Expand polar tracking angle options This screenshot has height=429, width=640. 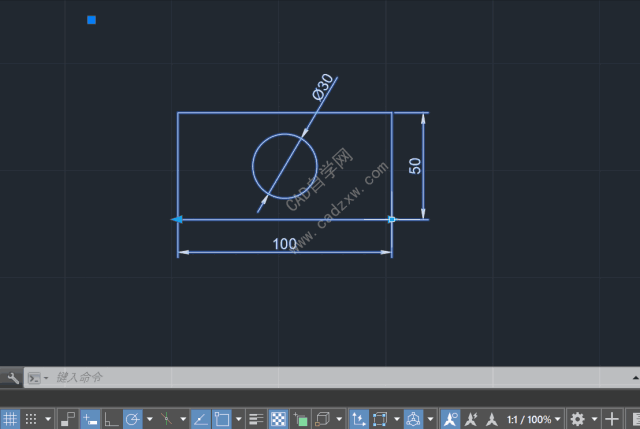pyautogui.click(x=149, y=419)
